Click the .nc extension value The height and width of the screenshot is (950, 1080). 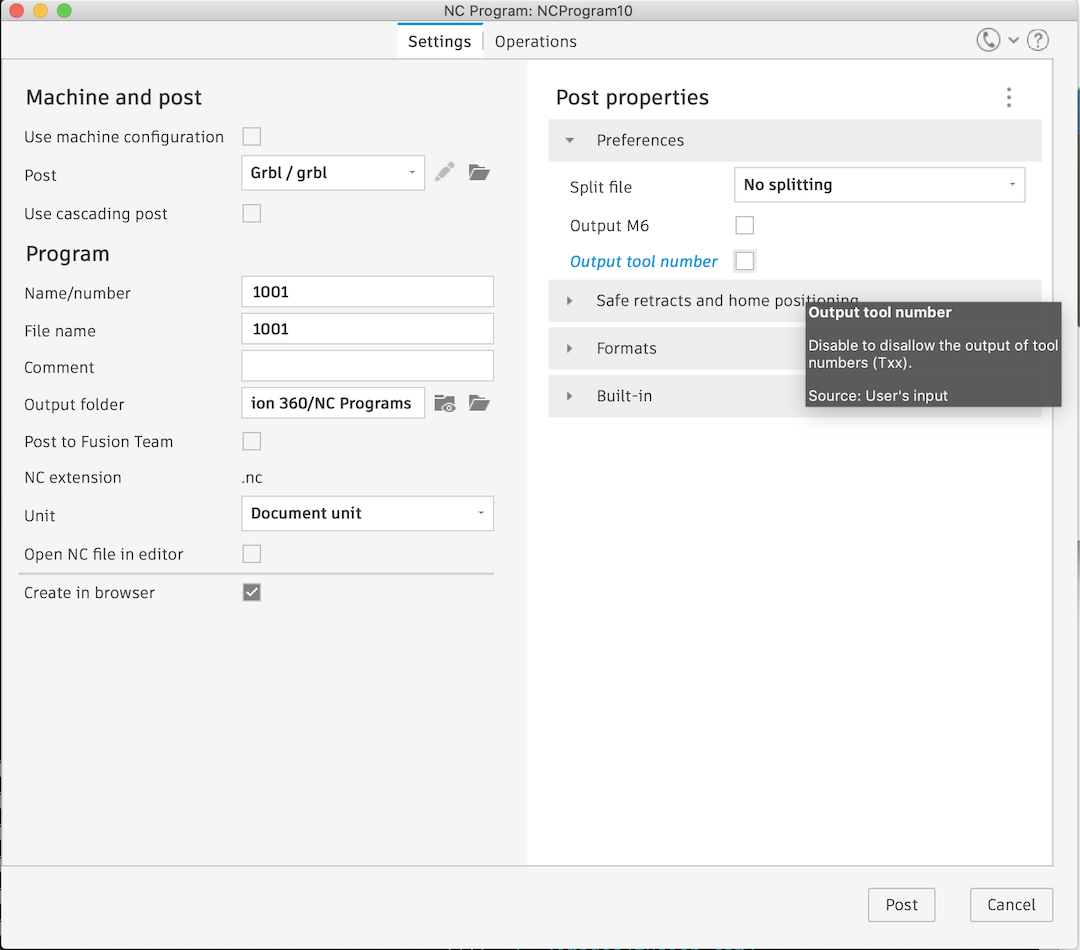coord(252,477)
